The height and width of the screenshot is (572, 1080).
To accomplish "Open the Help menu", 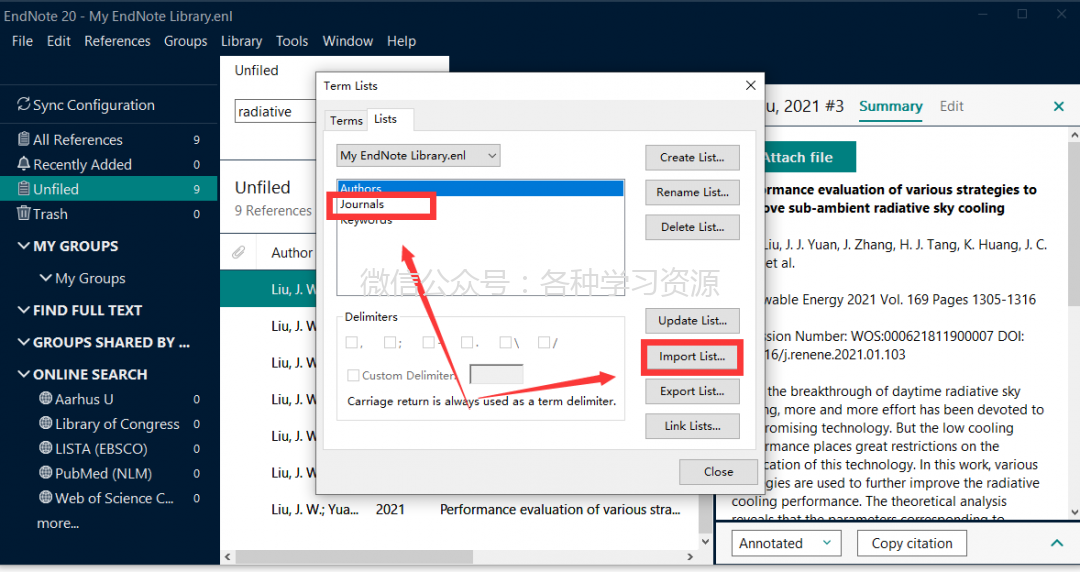I will pos(402,41).
